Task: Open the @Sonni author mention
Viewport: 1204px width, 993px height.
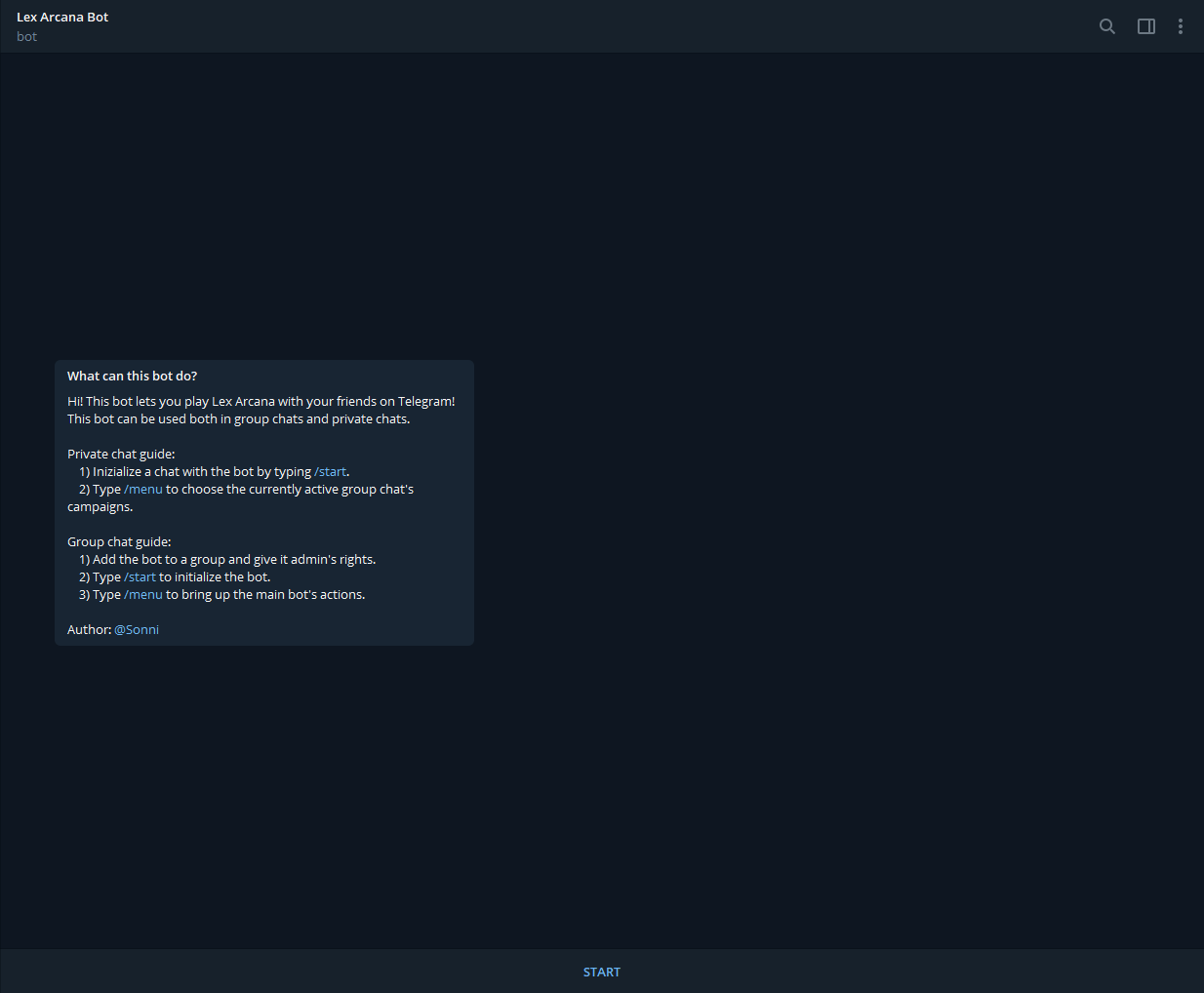Action: (137, 630)
